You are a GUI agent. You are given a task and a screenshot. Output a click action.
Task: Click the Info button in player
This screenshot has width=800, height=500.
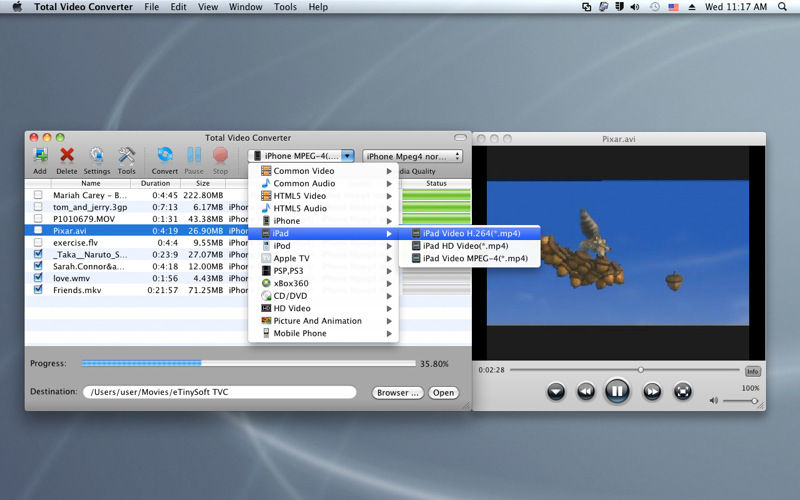(x=752, y=371)
